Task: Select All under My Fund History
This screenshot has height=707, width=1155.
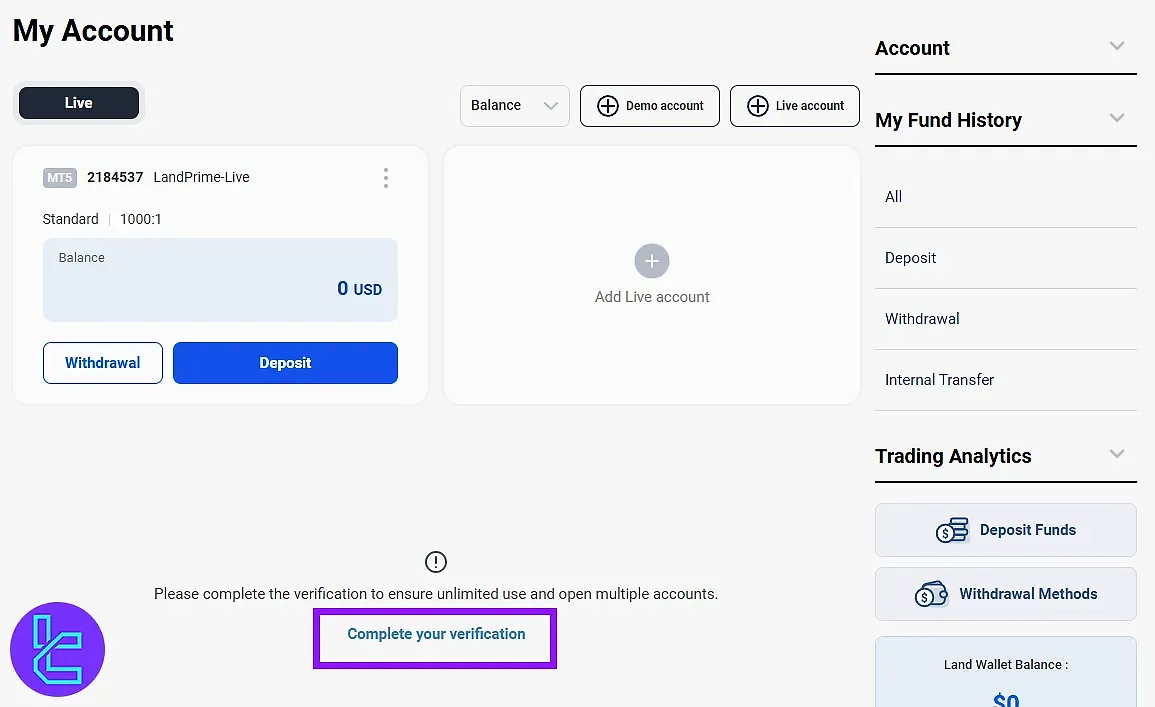Action: pos(893,196)
